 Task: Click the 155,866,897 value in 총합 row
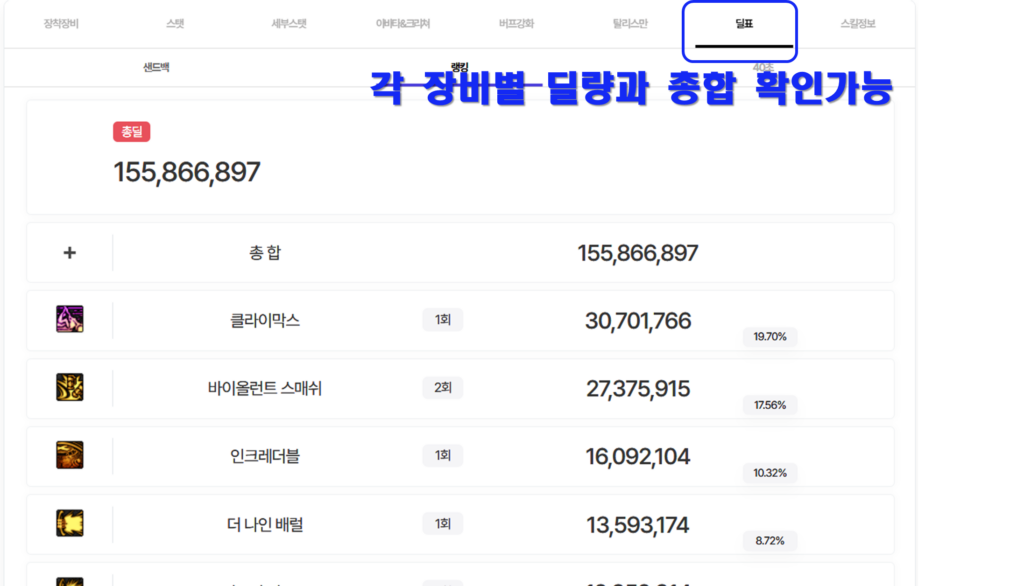point(638,253)
